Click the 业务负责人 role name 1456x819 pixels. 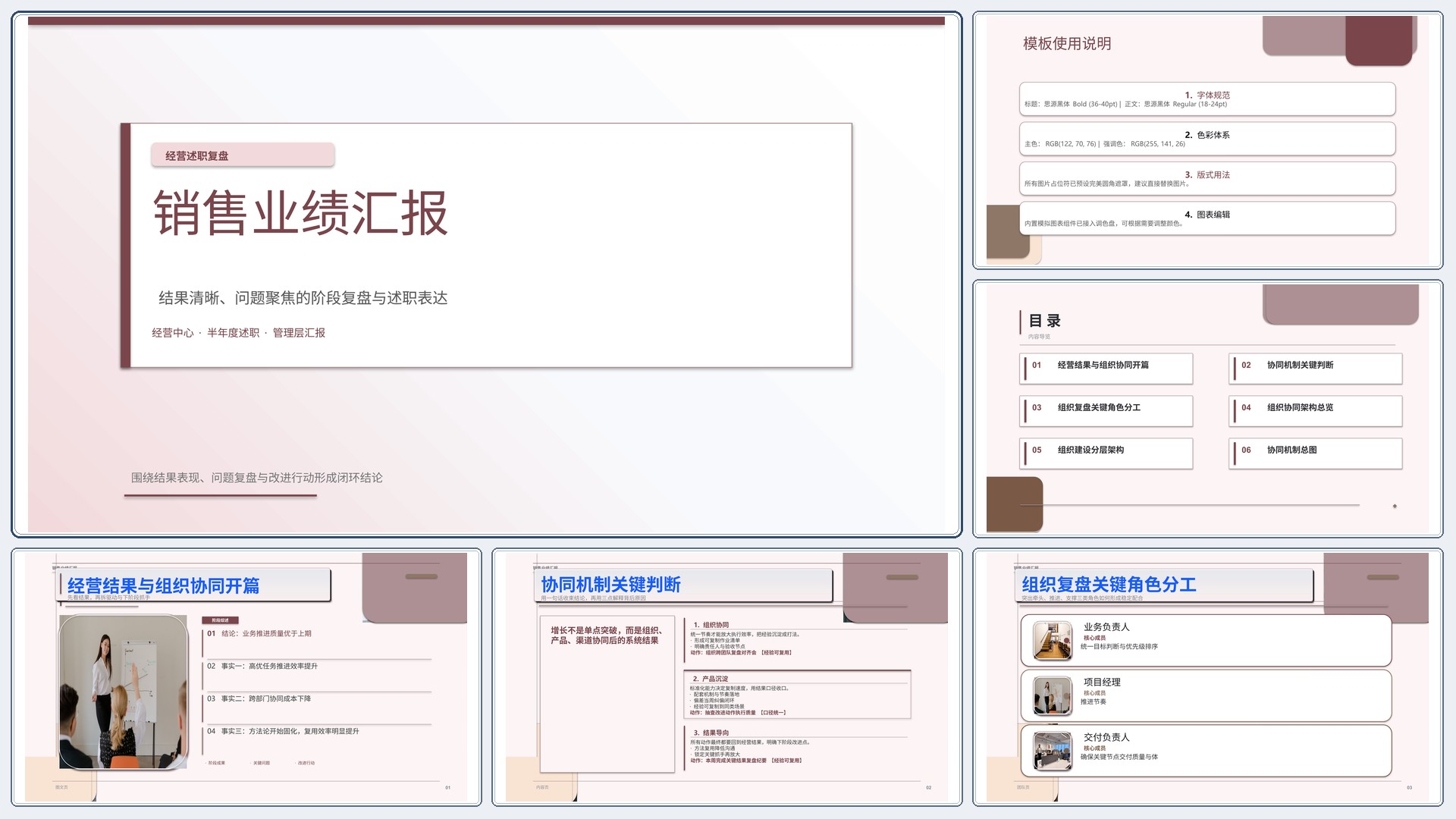point(1106,627)
